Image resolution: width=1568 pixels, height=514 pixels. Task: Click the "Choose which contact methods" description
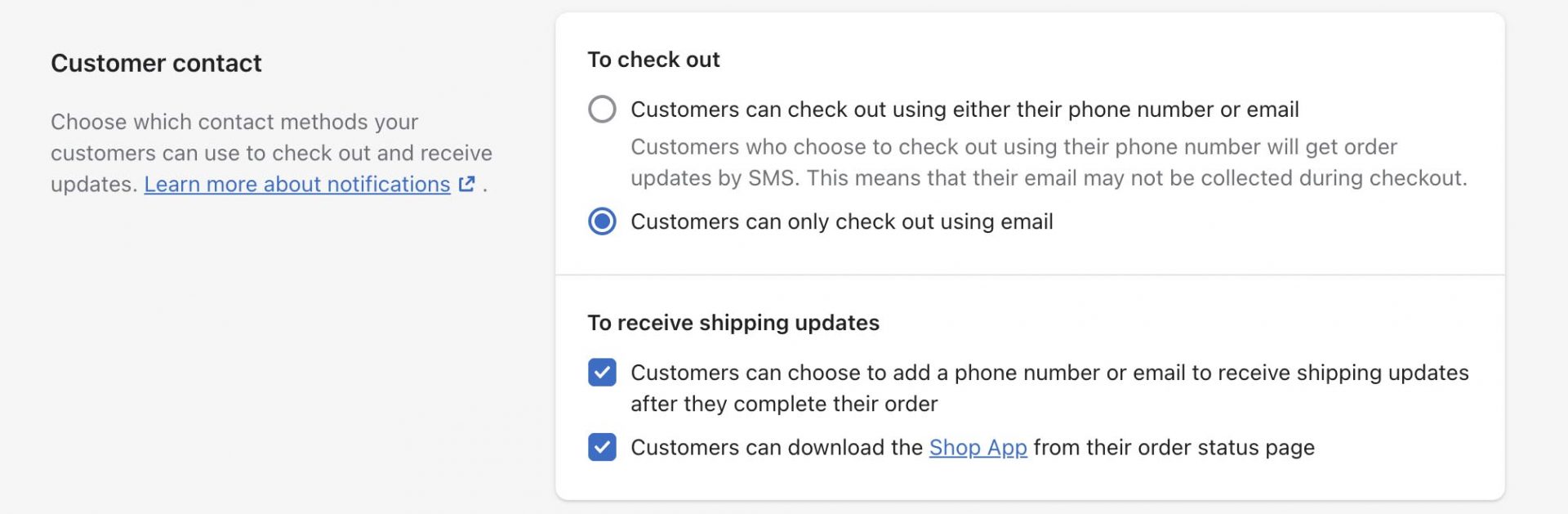coord(234,122)
